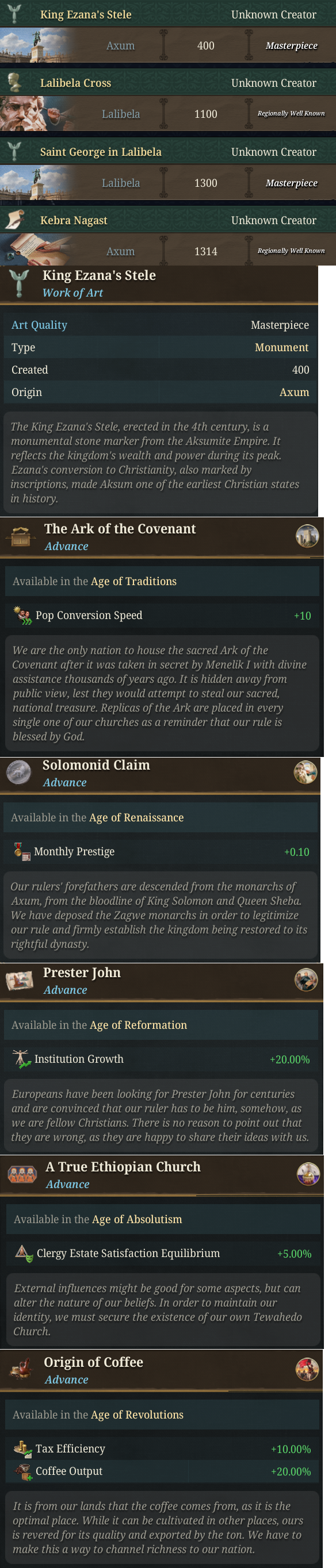336x1568 pixels.
Task: Click the Art Quality label
Action: [x=39, y=325]
